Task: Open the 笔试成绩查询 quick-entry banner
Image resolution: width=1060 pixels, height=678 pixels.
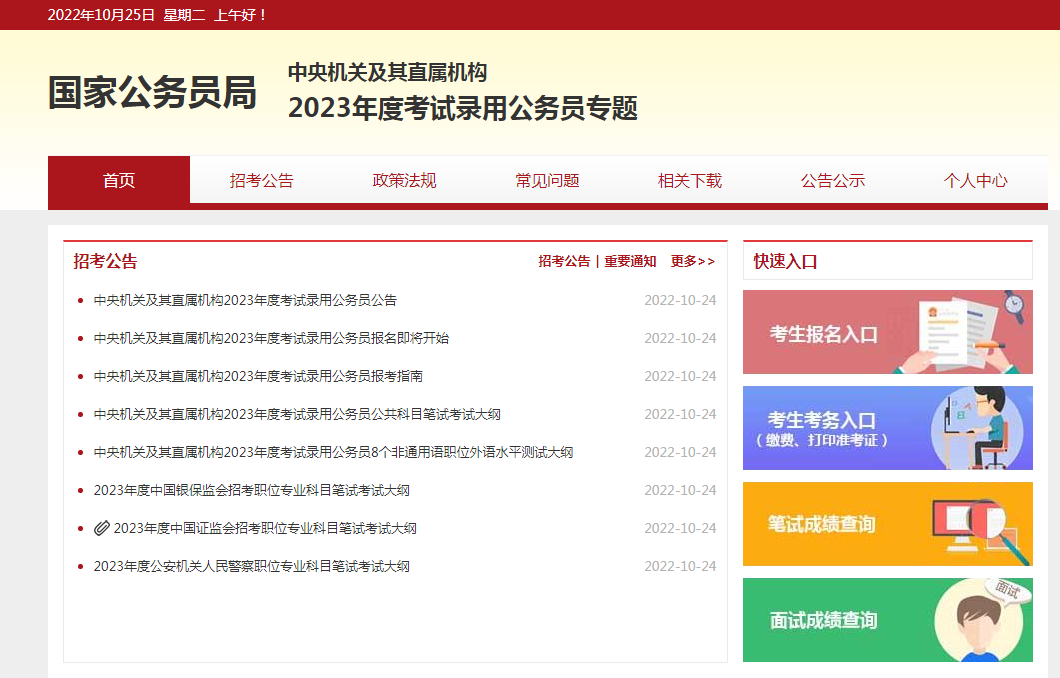Action: click(888, 524)
